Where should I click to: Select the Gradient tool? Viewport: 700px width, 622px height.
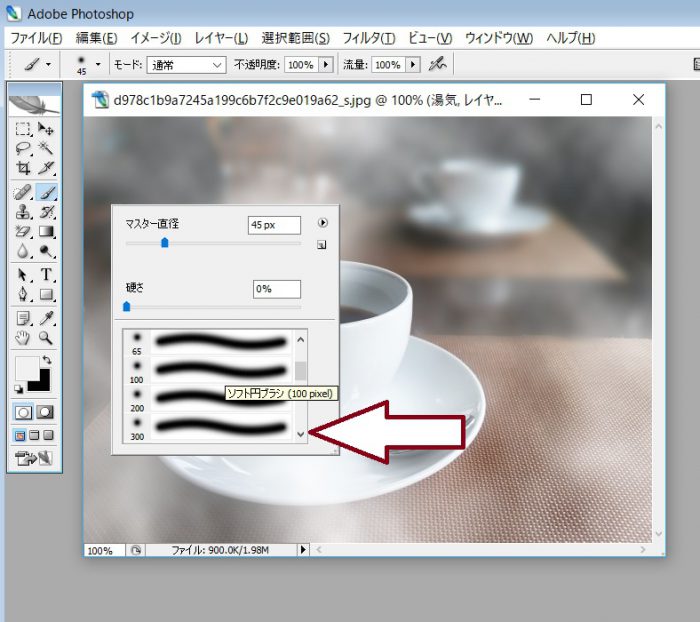coord(46,231)
